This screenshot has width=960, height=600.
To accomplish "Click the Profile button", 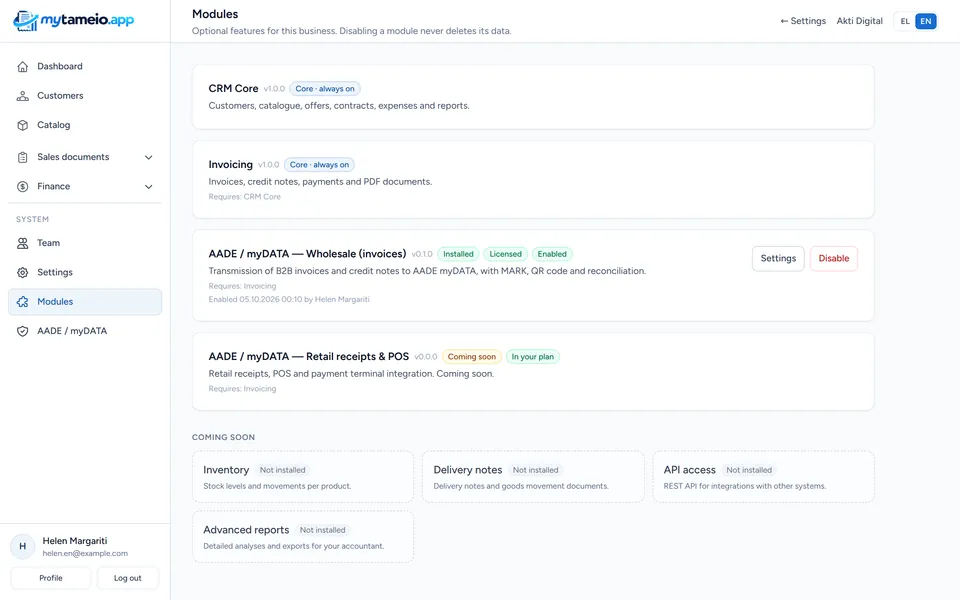I will pos(51,578).
